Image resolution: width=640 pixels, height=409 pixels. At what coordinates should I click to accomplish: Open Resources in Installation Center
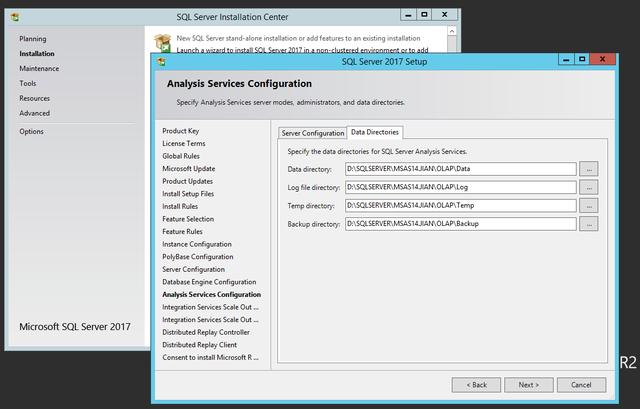pyautogui.click(x=34, y=98)
